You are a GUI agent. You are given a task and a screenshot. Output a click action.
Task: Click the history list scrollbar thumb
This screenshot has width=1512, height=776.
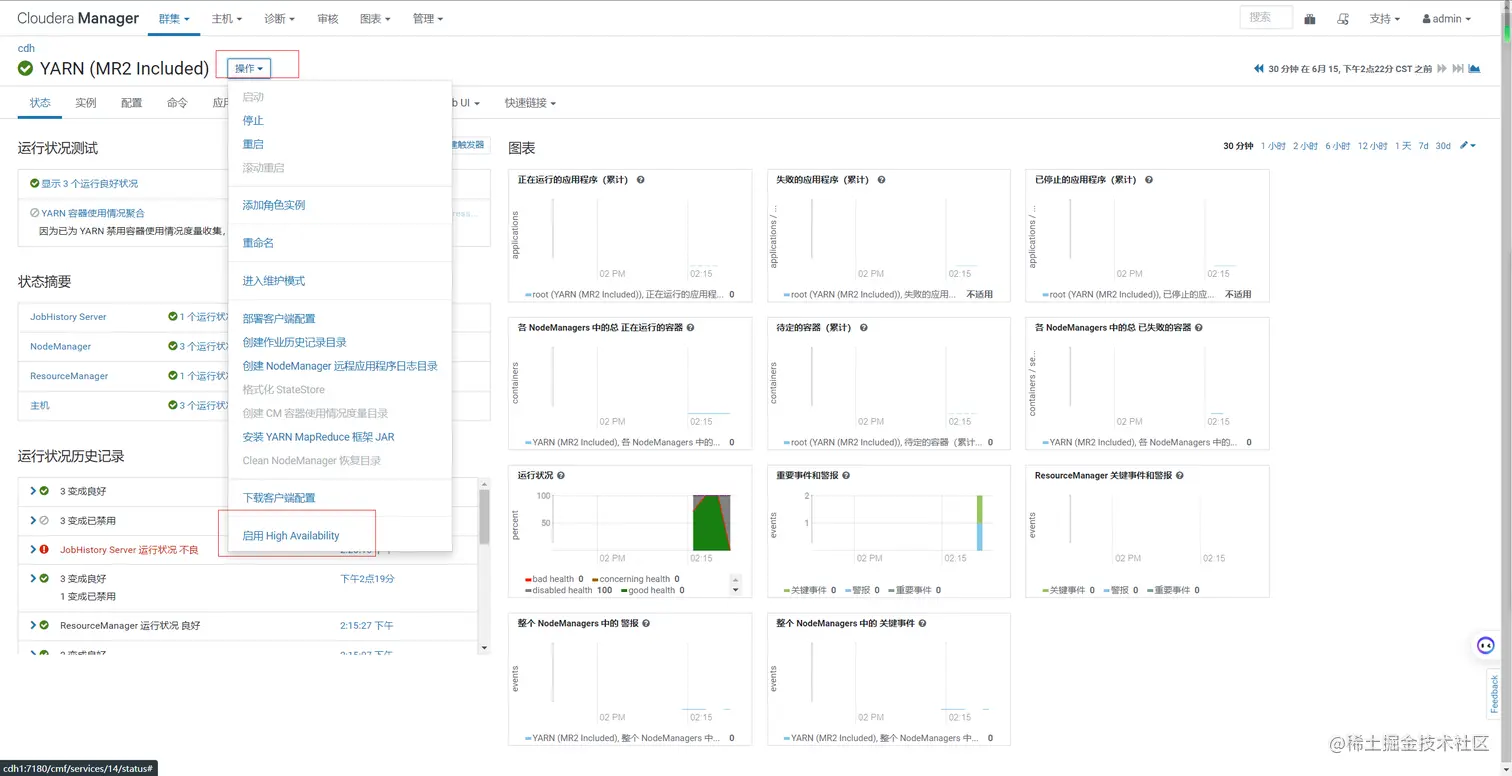[484, 516]
